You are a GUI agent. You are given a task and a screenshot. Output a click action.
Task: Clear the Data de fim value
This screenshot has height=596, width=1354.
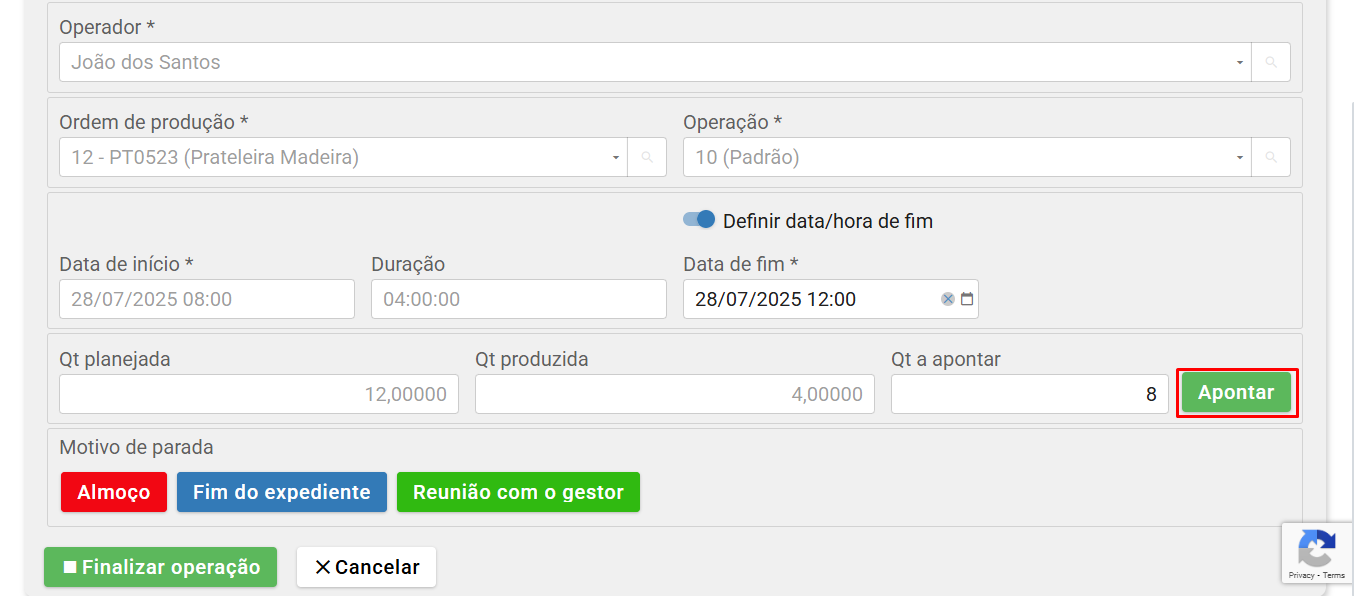[x=947, y=299]
